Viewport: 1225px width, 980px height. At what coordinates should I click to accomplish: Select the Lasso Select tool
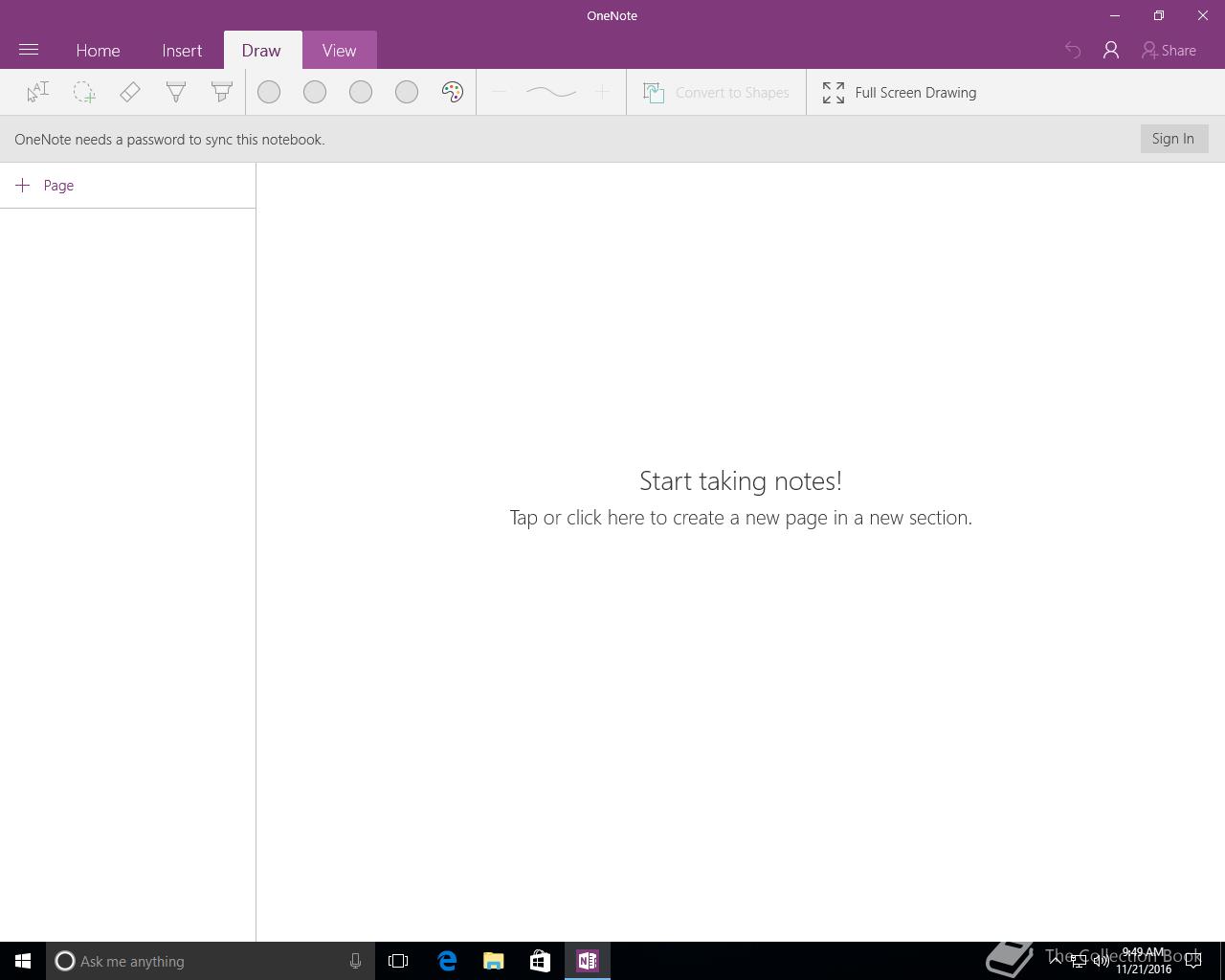[x=84, y=92]
